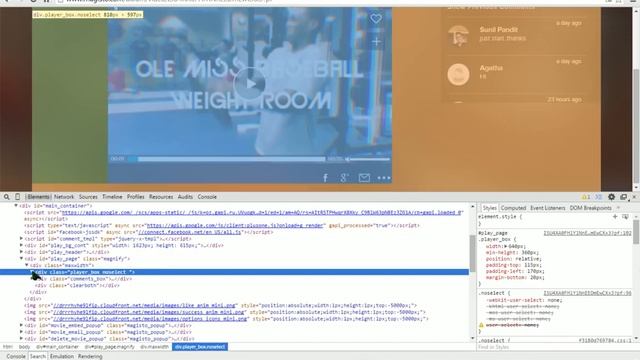Share the video with the Google Plus icon
This screenshot has height=360, width=640.
pyautogui.click(x=344, y=178)
